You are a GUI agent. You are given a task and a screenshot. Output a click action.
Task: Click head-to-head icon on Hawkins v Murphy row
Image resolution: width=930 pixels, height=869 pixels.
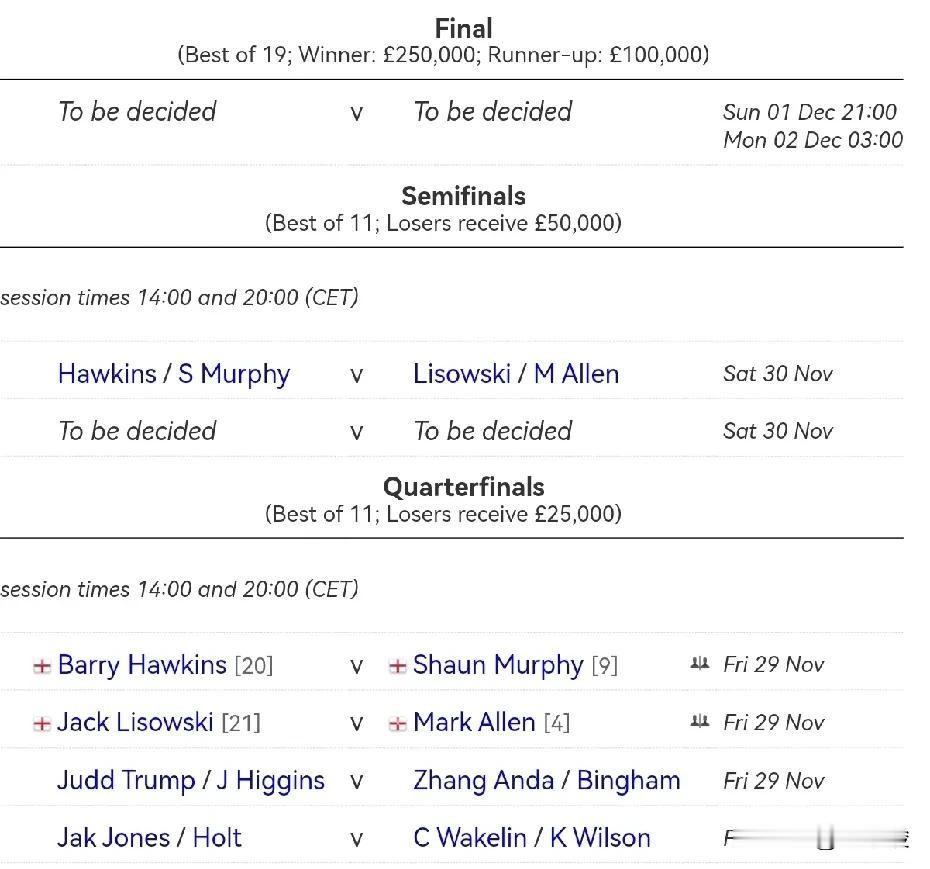[700, 663]
